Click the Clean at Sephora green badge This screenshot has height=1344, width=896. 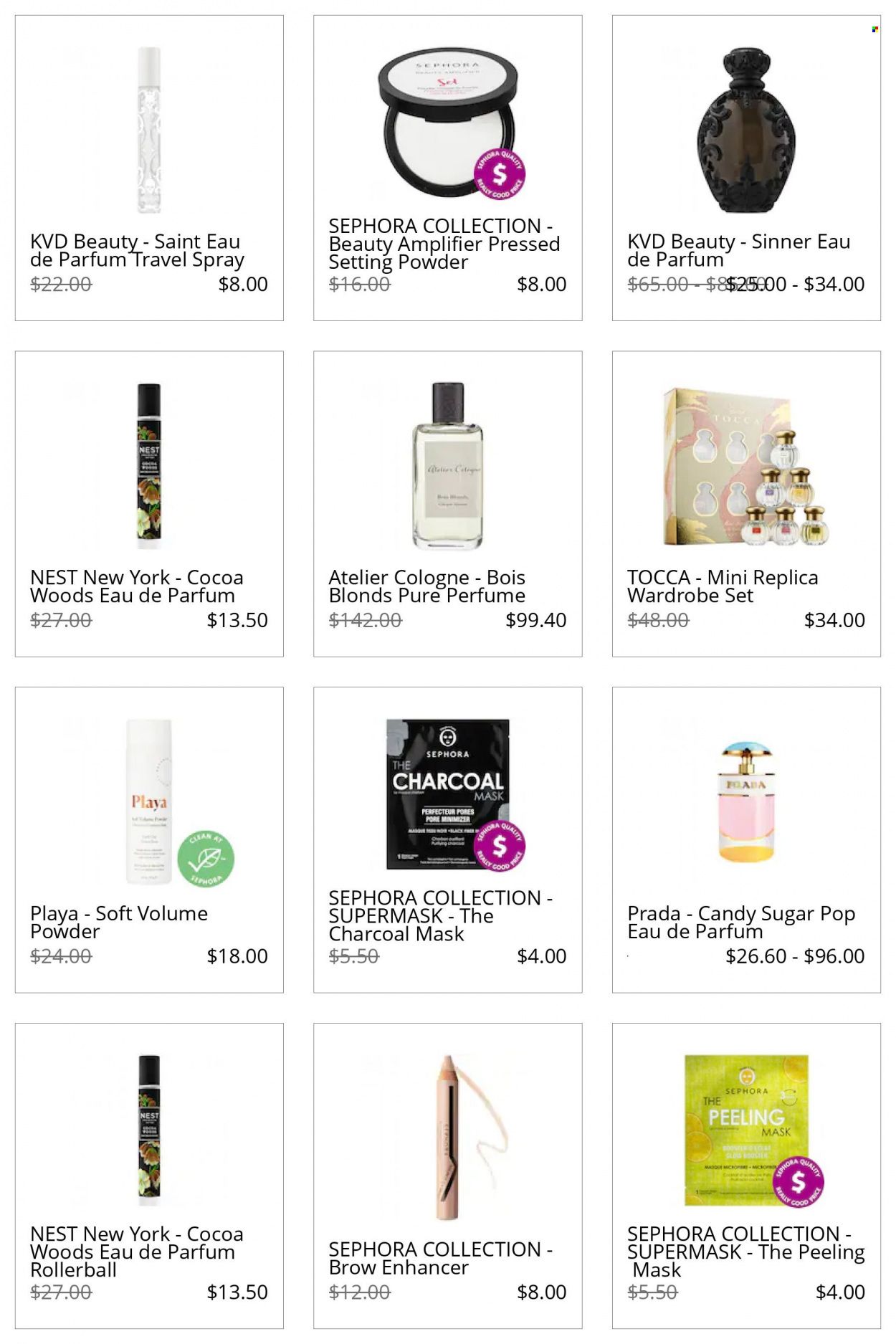click(x=206, y=858)
